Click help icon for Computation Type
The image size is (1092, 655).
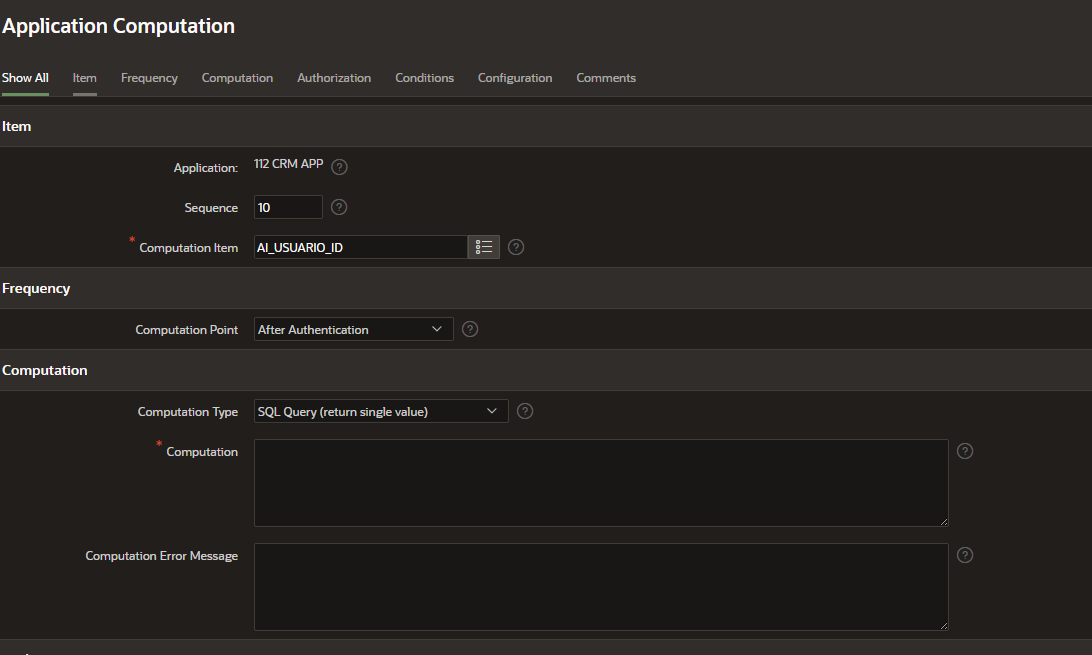tap(525, 411)
